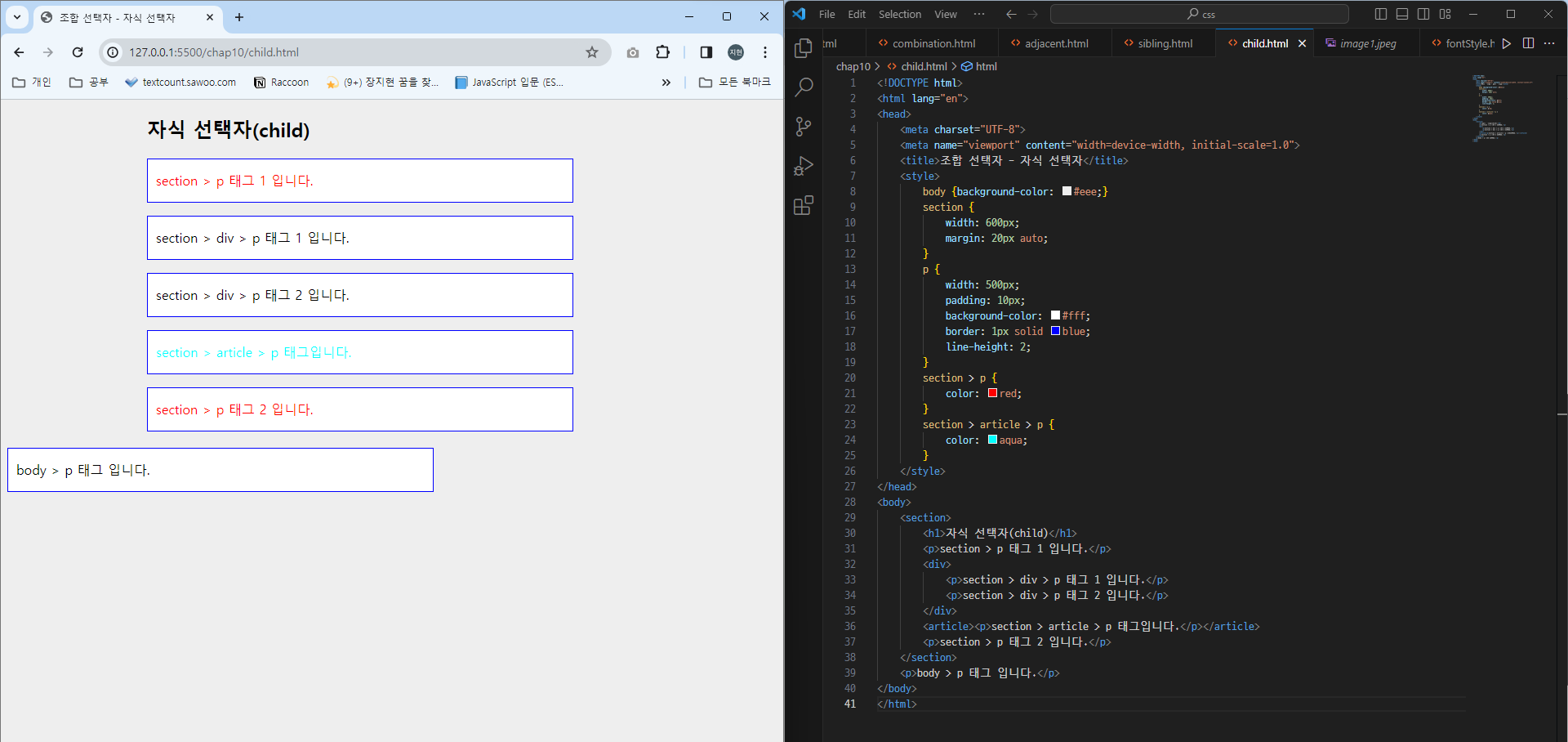This screenshot has width=1568, height=742.
Task: Expand additional VS Code menus ellipsis
Action: click(979, 14)
